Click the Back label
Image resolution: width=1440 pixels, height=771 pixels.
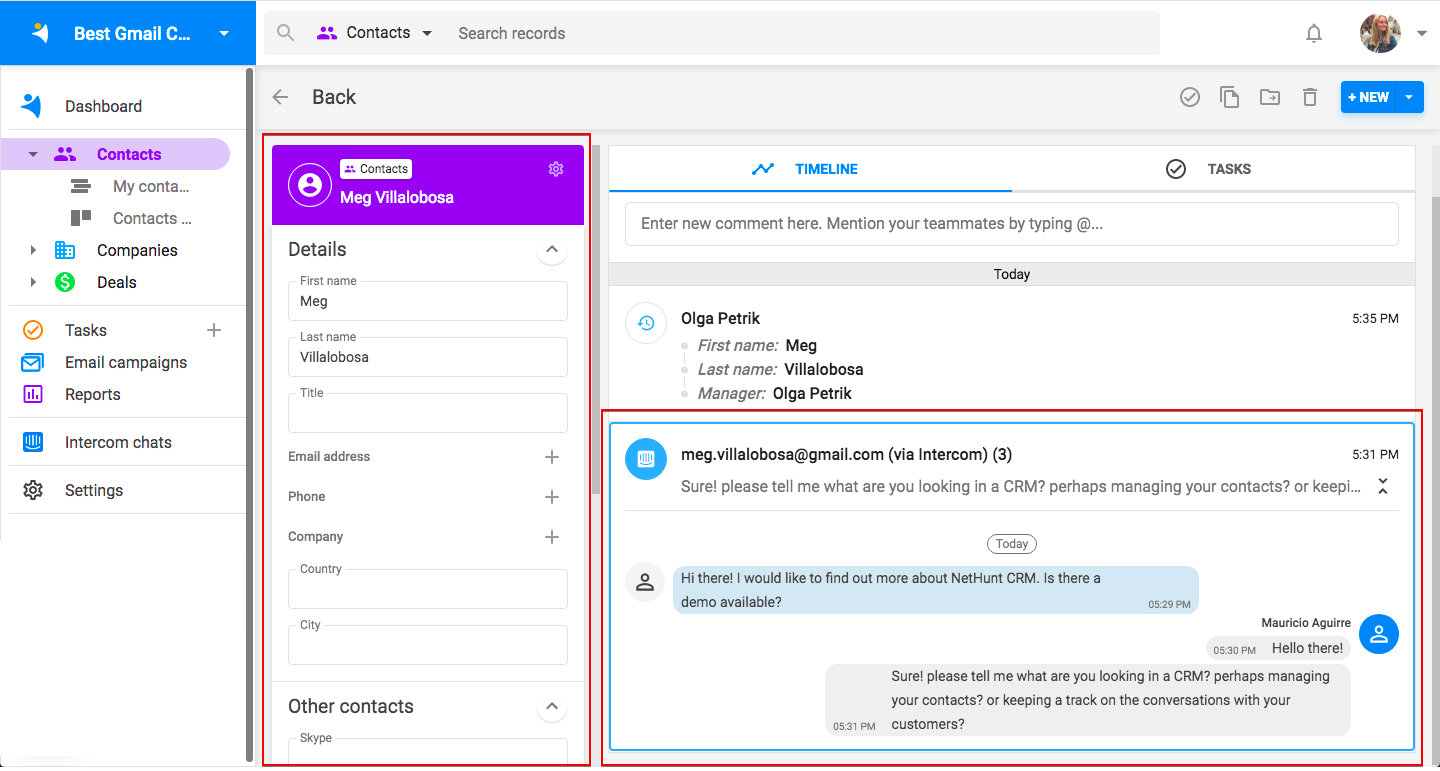pos(334,97)
